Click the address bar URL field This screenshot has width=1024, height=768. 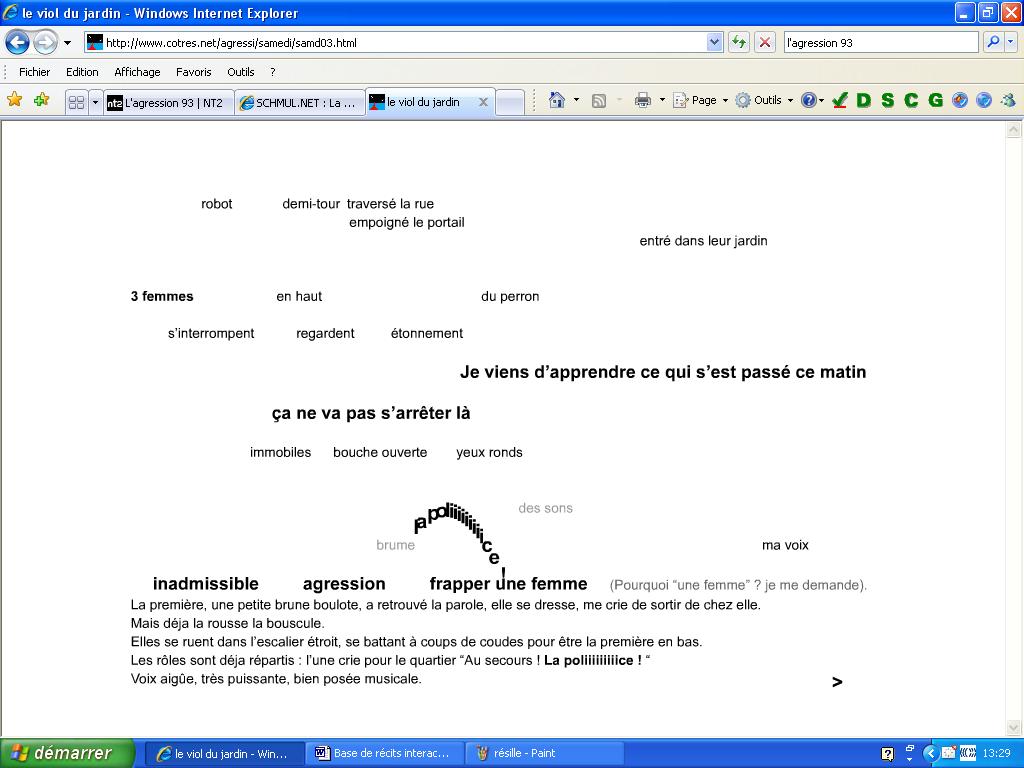[x=404, y=43]
